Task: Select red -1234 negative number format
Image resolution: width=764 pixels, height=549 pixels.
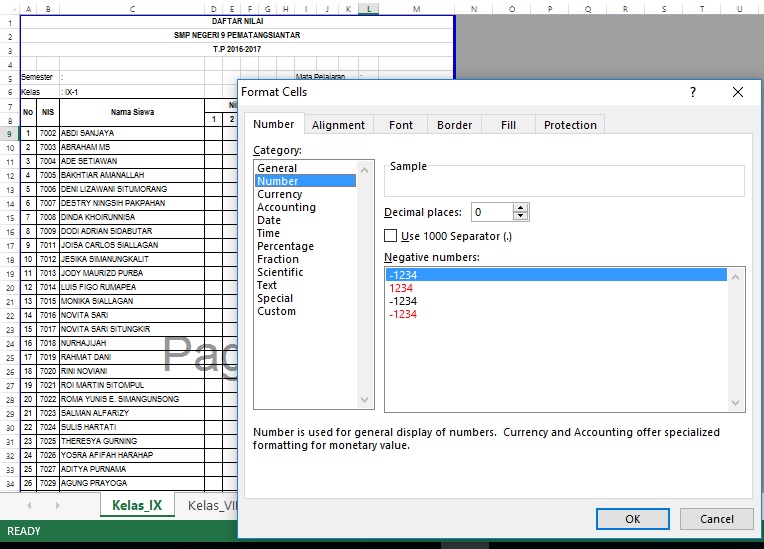Action: tap(556, 314)
